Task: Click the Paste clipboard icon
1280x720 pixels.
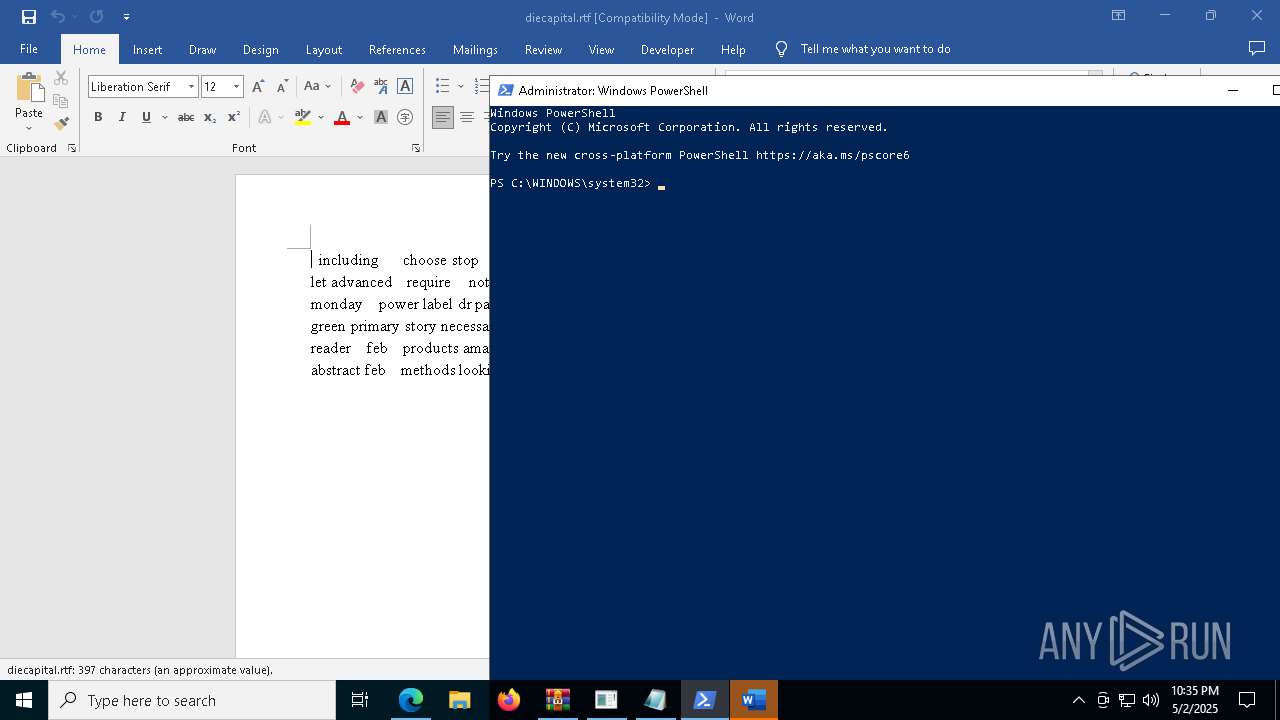Action: 29,88
